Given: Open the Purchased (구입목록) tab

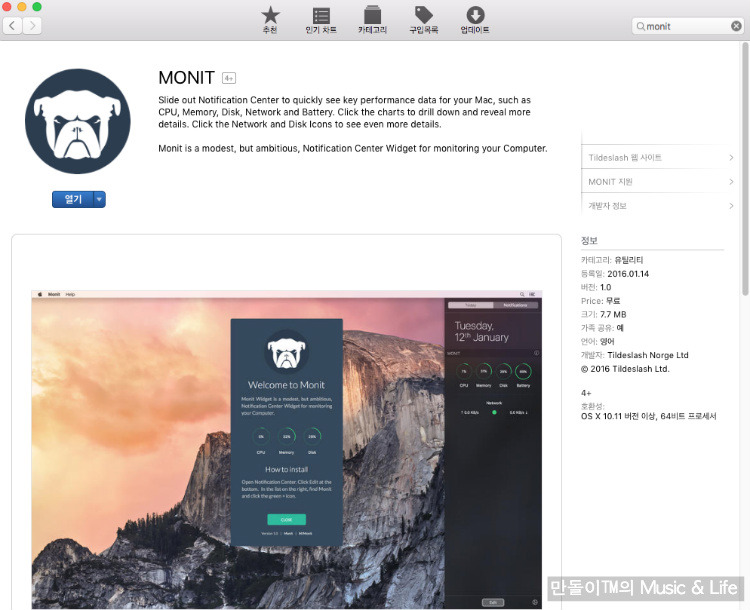Looking at the screenshot, I should point(423,20).
